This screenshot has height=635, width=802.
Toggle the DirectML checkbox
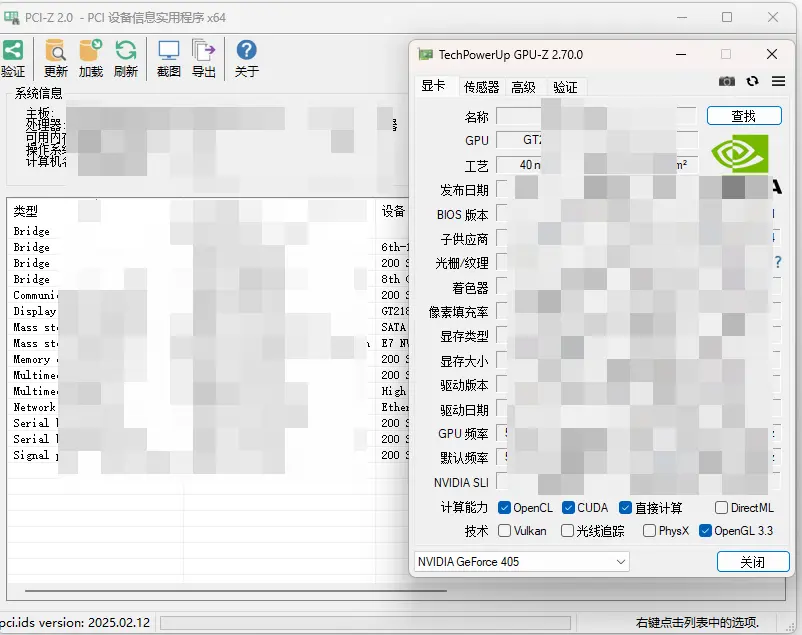coord(721,508)
